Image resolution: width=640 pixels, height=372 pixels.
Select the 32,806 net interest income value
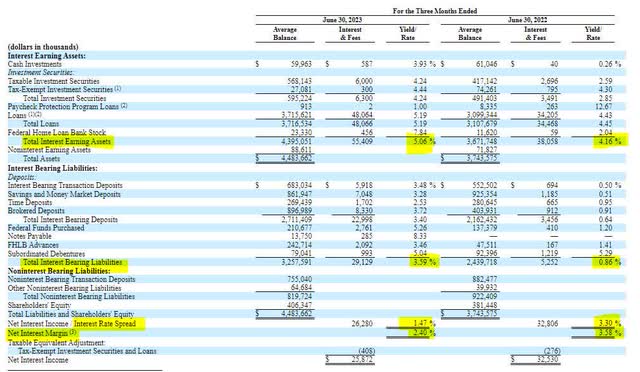(547, 324)
